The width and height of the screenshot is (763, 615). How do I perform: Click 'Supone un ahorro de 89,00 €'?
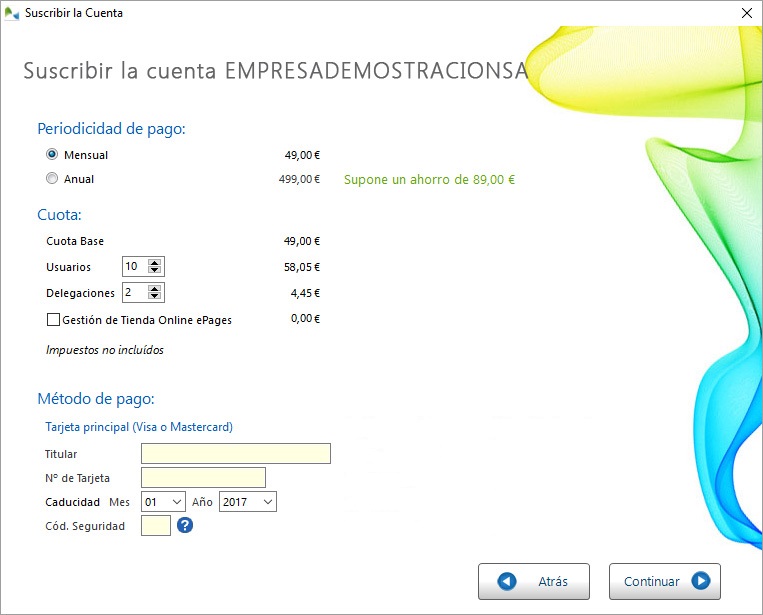pyautogui.click(x=429, y=180)
